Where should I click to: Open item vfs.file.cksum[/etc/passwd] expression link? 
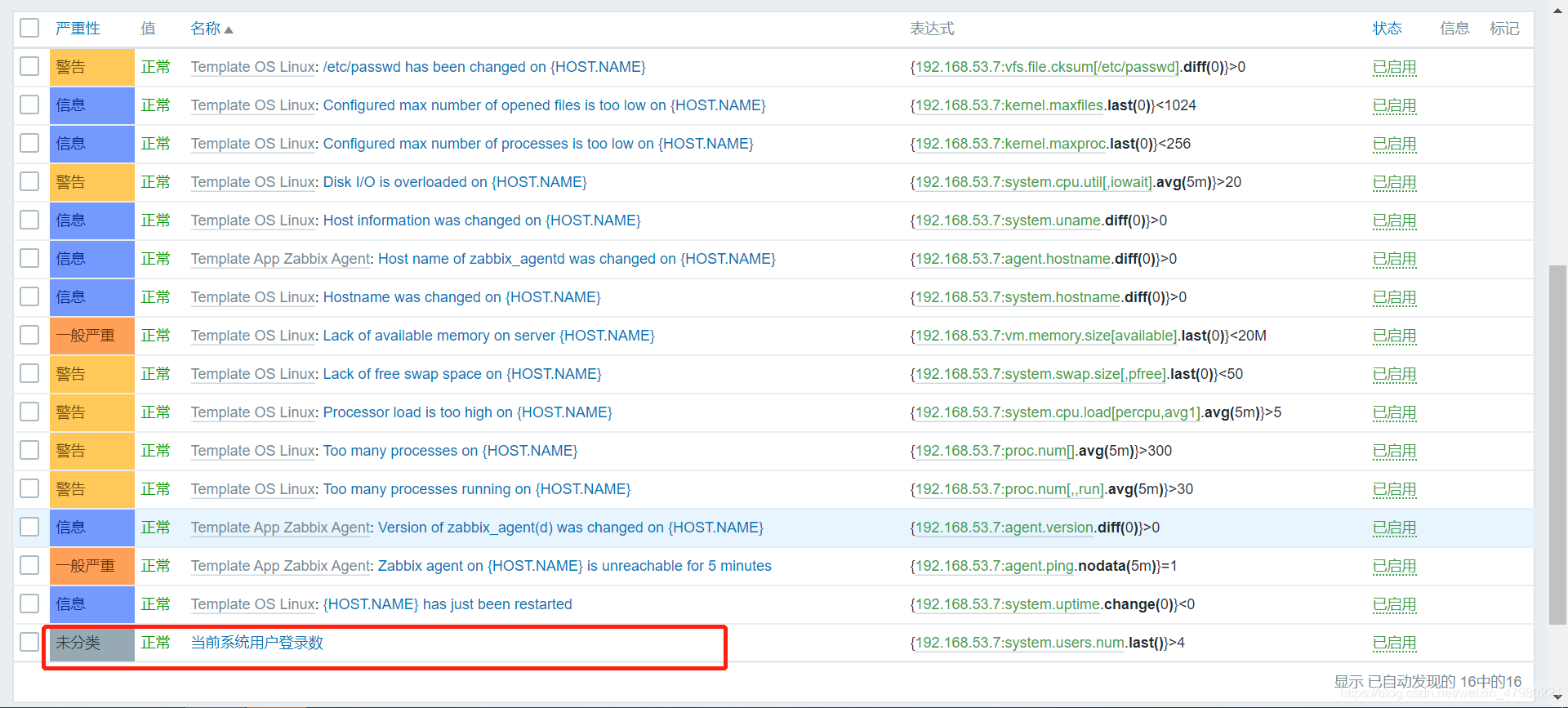tap(1048, 67)
